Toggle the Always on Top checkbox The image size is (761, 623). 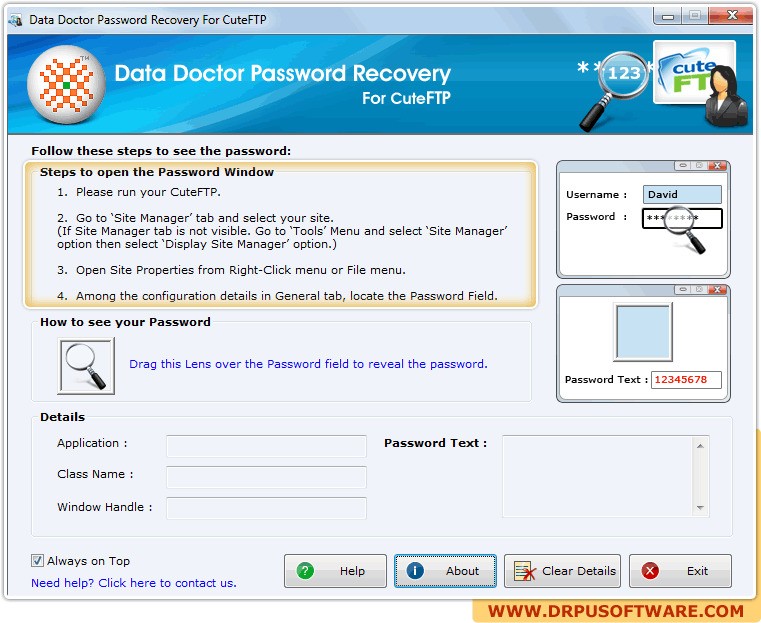coord(37,561)
